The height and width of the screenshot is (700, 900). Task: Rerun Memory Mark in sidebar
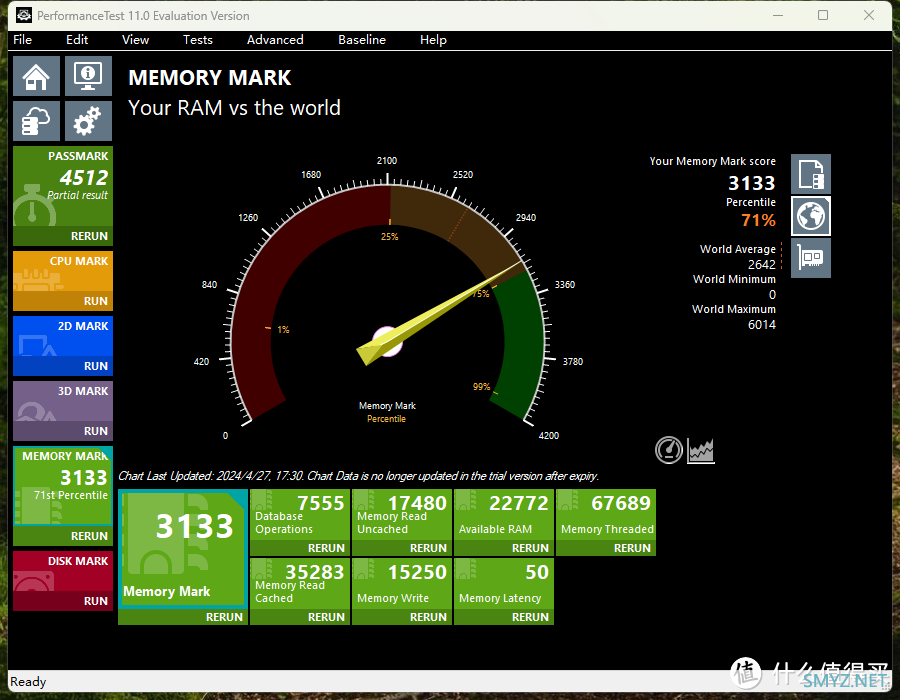point(63,535)
